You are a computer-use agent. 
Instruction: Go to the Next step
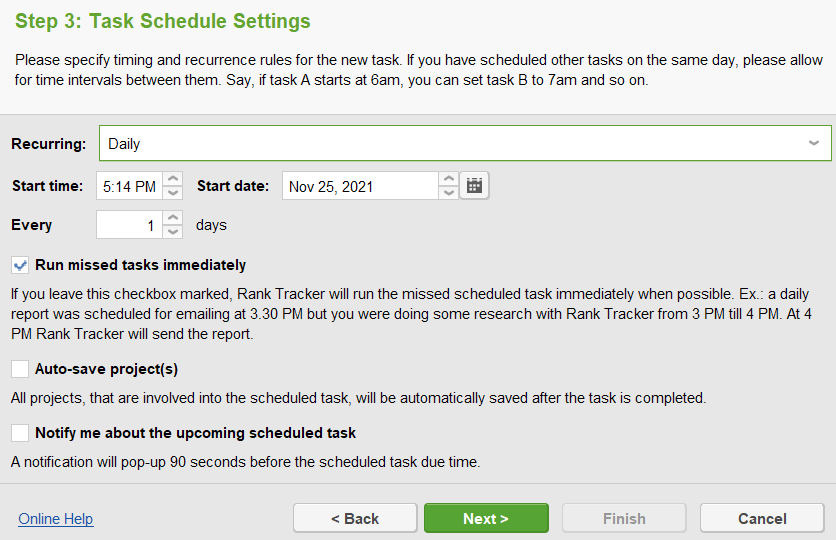pyautogui.click(x=486, y=518)
